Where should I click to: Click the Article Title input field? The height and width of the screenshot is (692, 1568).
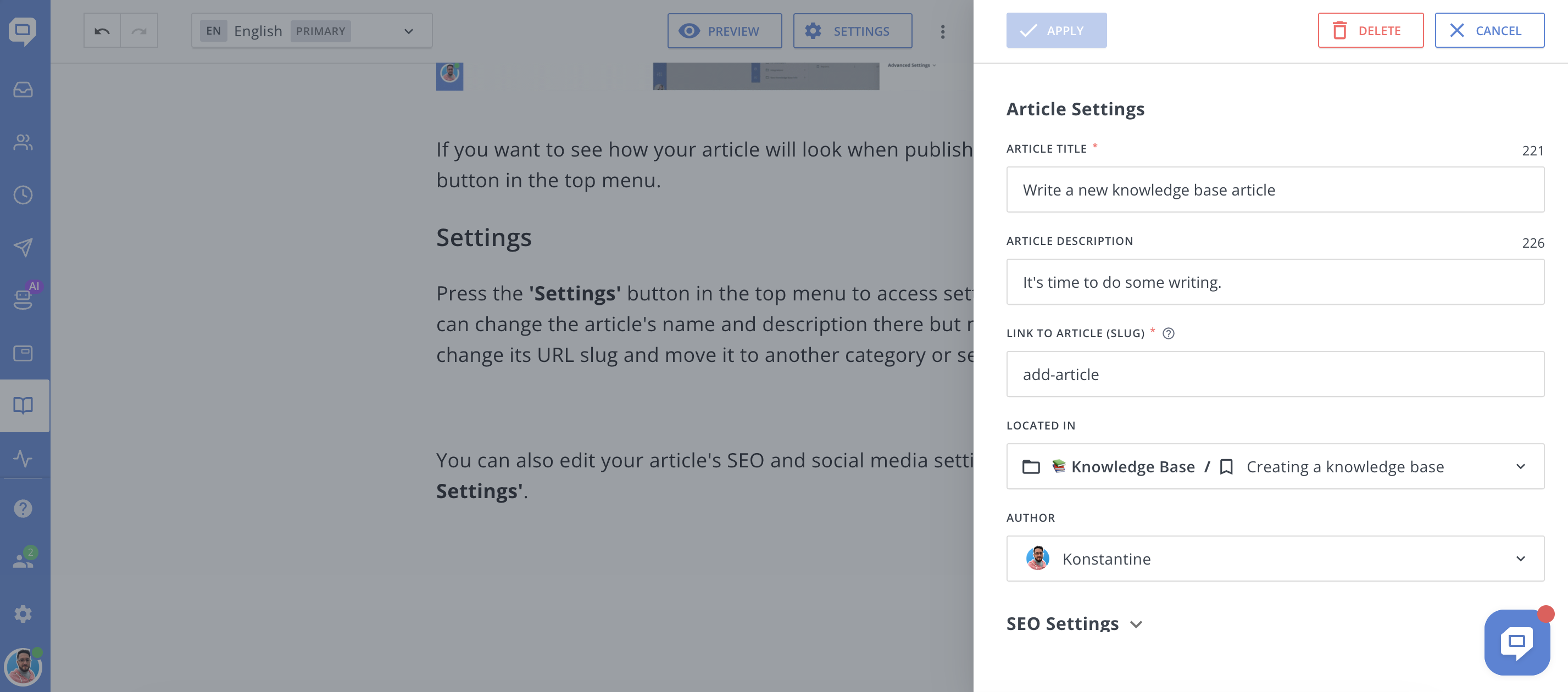pos(1275,190)
